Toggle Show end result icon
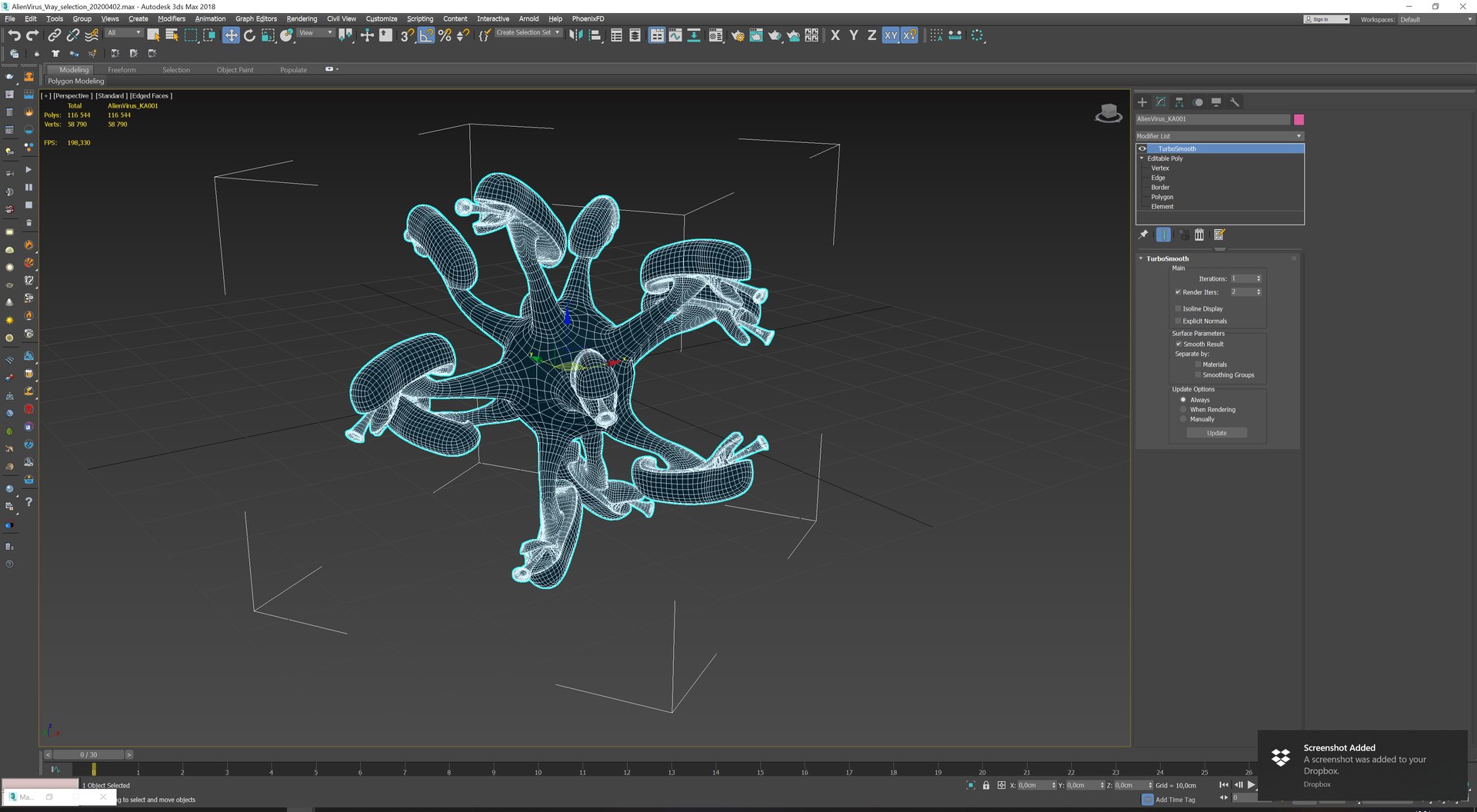 (1163, 235)
